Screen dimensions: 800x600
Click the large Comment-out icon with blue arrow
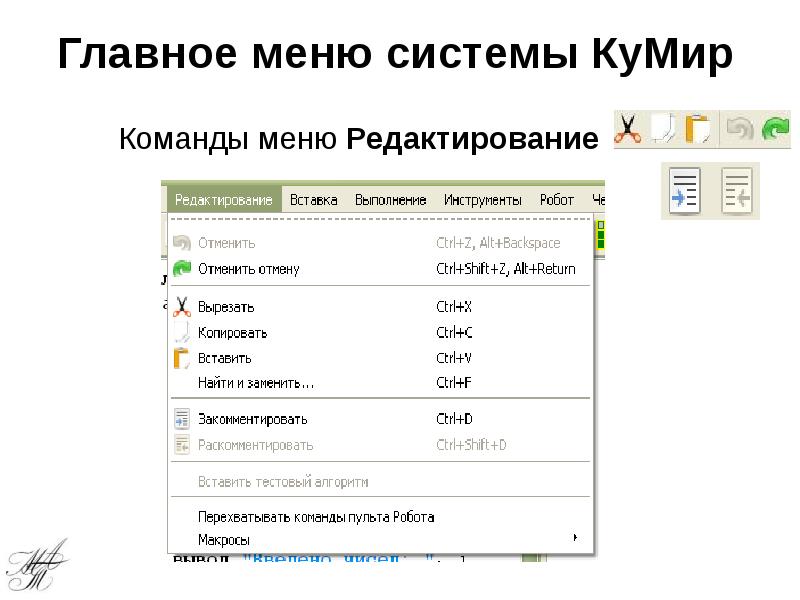coord(685,191)
